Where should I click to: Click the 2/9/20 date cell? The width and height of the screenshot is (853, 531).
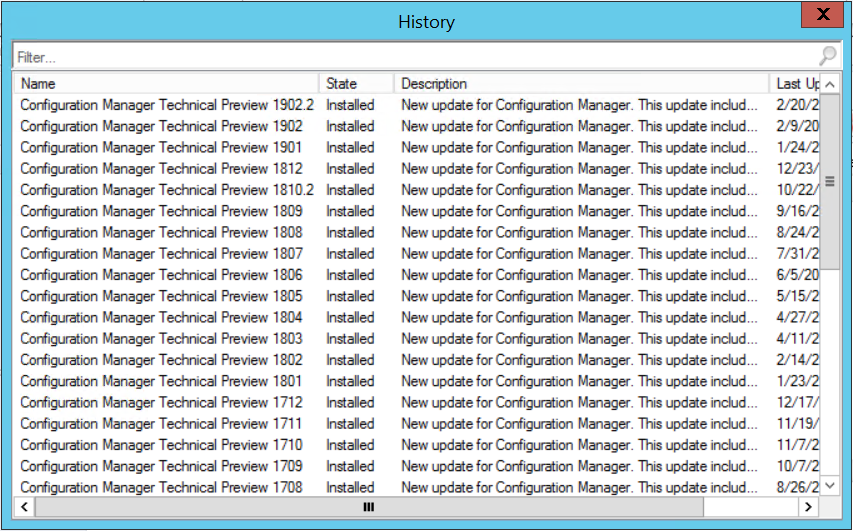(x=798, y=126)
